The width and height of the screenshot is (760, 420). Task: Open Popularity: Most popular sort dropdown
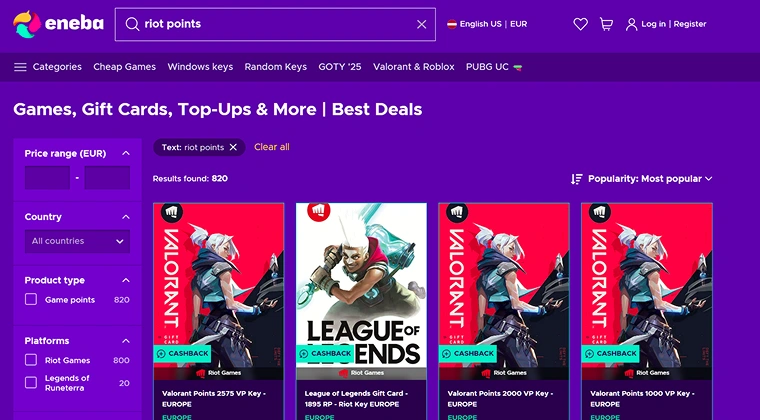point(649,179)
